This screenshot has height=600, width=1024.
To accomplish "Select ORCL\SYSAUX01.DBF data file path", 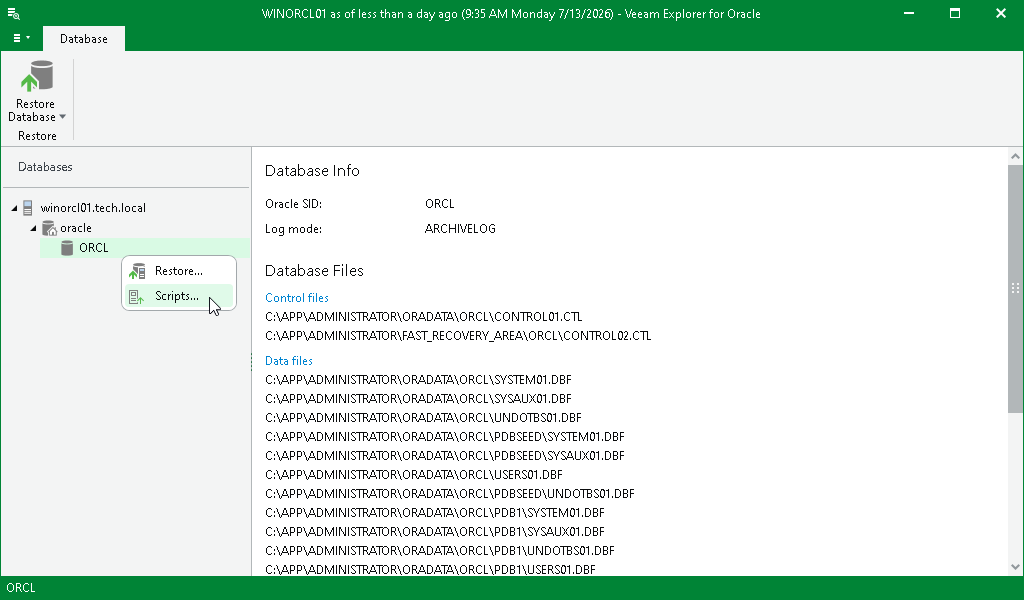I will 418,399.
